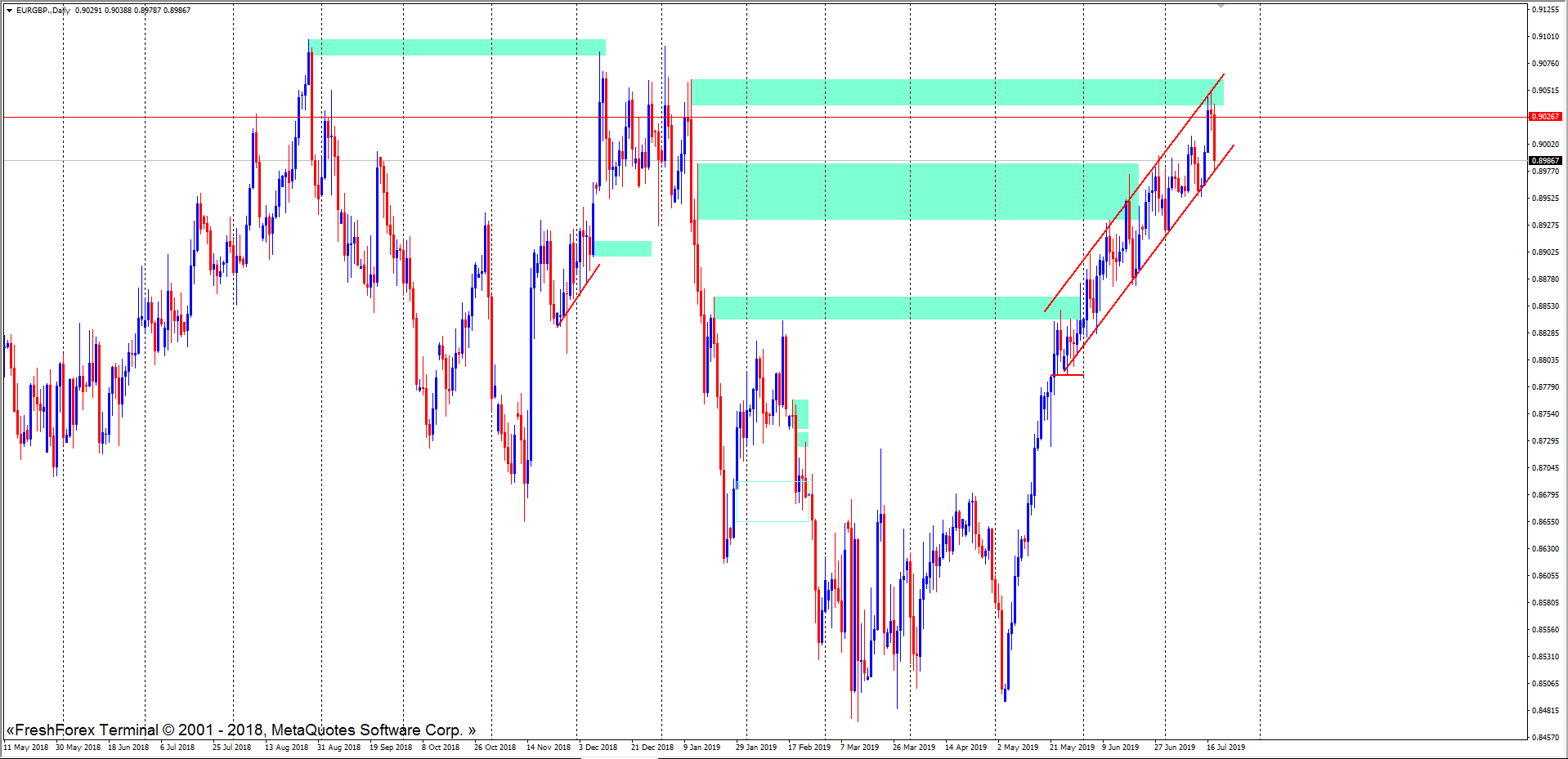Click the short red trendline near Nov 2018
This screenshot has width=1568, height=759.
[x=579, y=296]
